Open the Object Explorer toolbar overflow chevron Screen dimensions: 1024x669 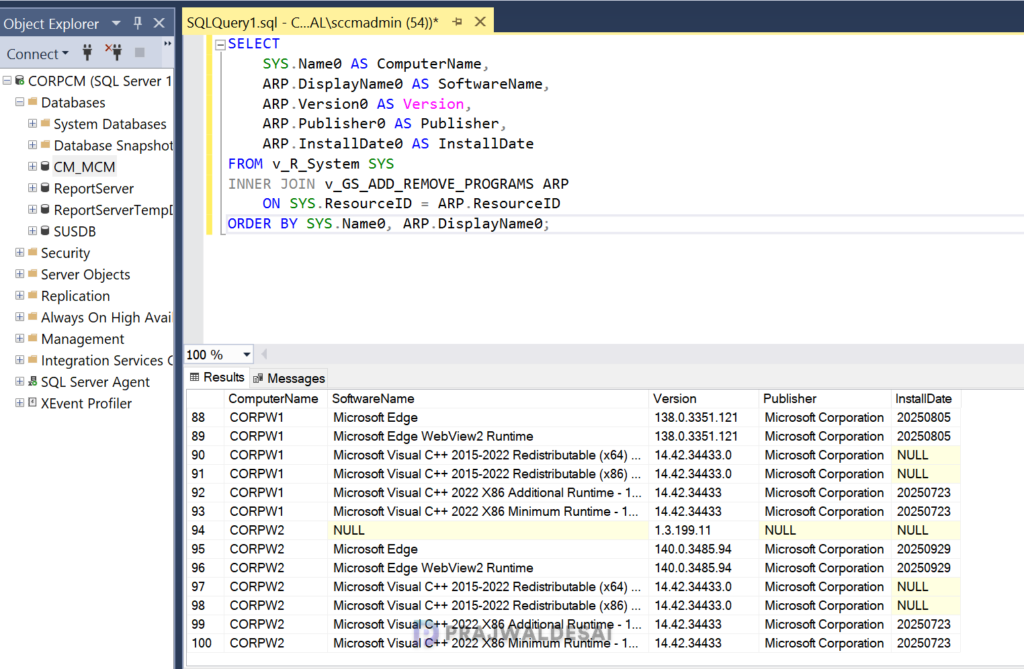[x=167, y=44]
